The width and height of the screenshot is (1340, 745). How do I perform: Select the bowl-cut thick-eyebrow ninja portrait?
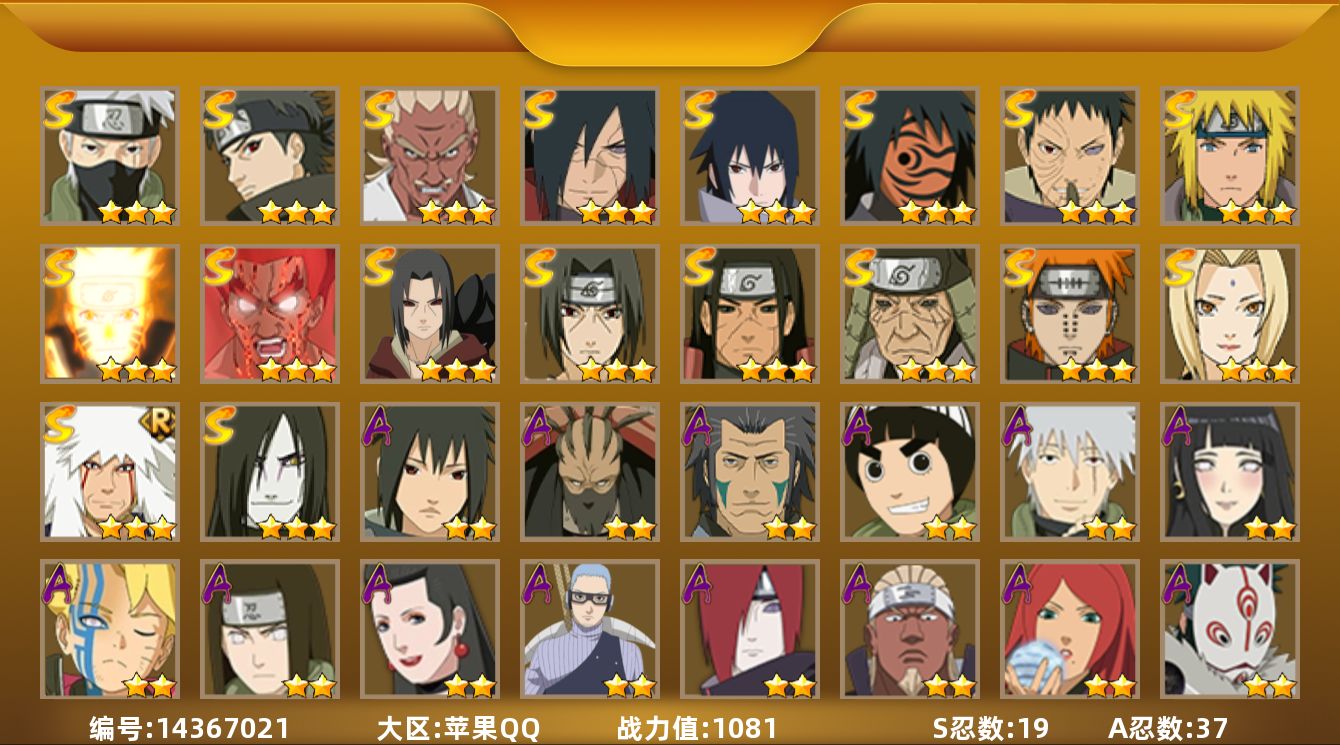point(910,471)
